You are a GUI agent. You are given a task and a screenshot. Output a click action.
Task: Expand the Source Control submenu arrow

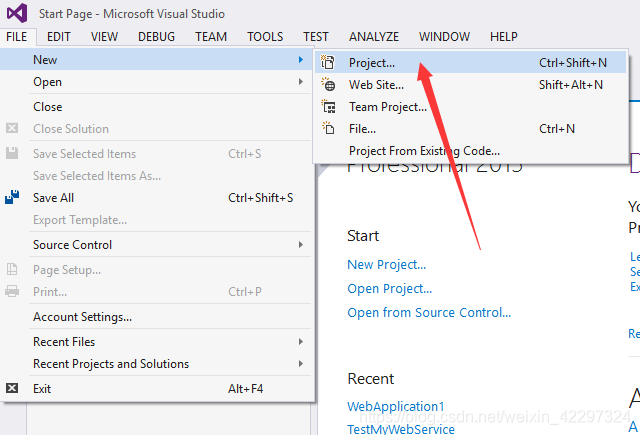[301, 244]
